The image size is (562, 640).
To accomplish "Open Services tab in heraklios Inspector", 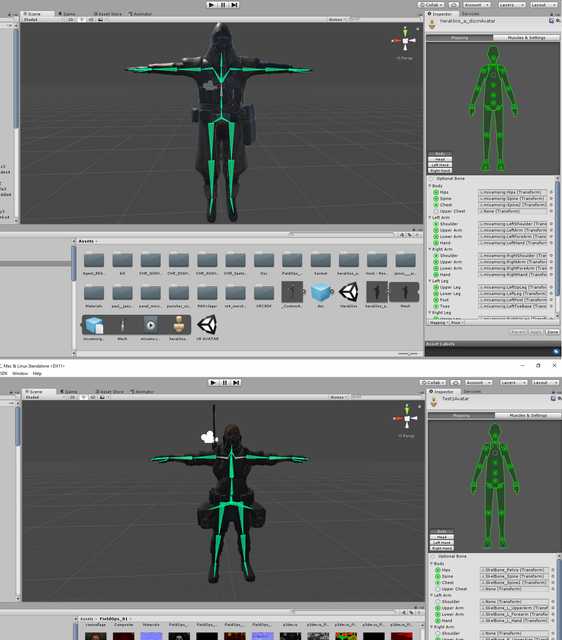I will [470, 14].
